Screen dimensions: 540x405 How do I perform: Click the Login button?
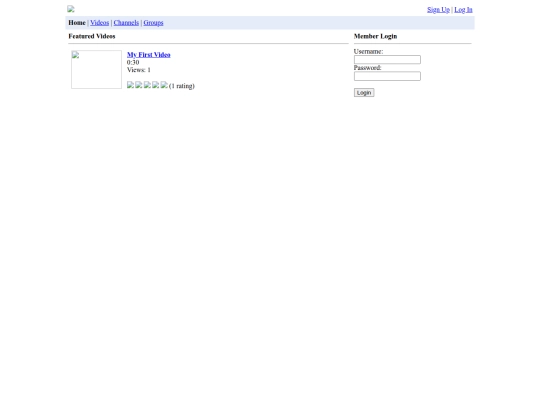coord(364,93)
